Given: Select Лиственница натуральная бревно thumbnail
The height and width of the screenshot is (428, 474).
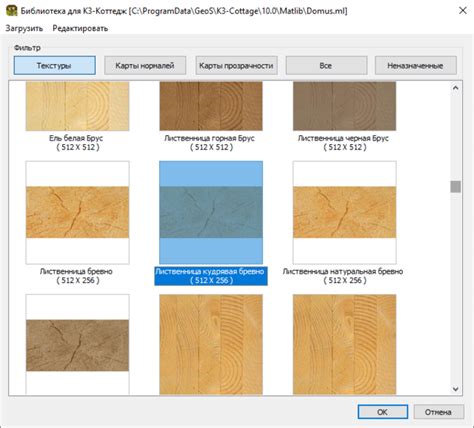Looking at the screenshot, I should click(x=345, y=213).
